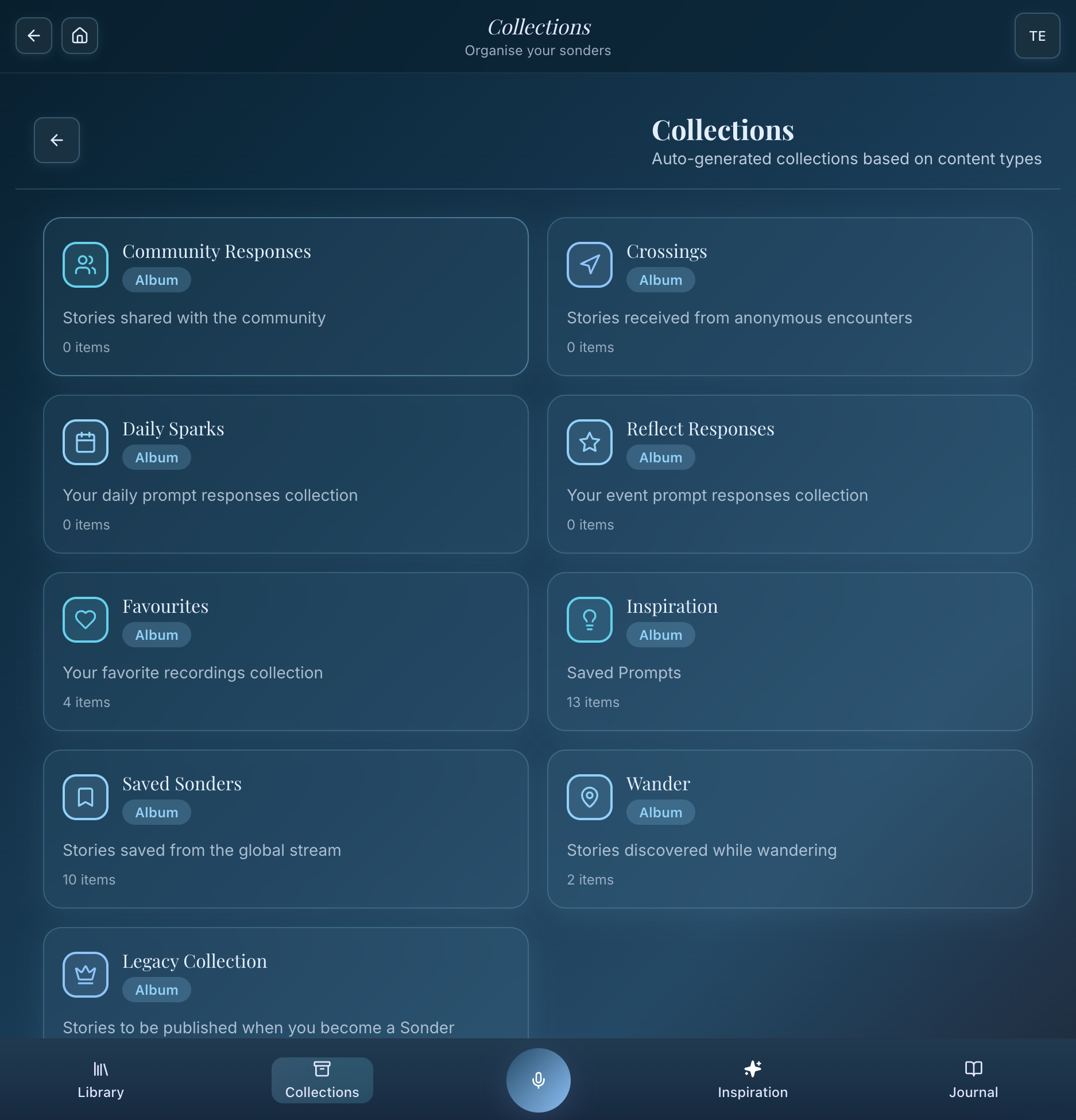Select the Favourites heart icon
Screen dimensions: 1076x1120
pyautogui.click(x=85, y=619)
